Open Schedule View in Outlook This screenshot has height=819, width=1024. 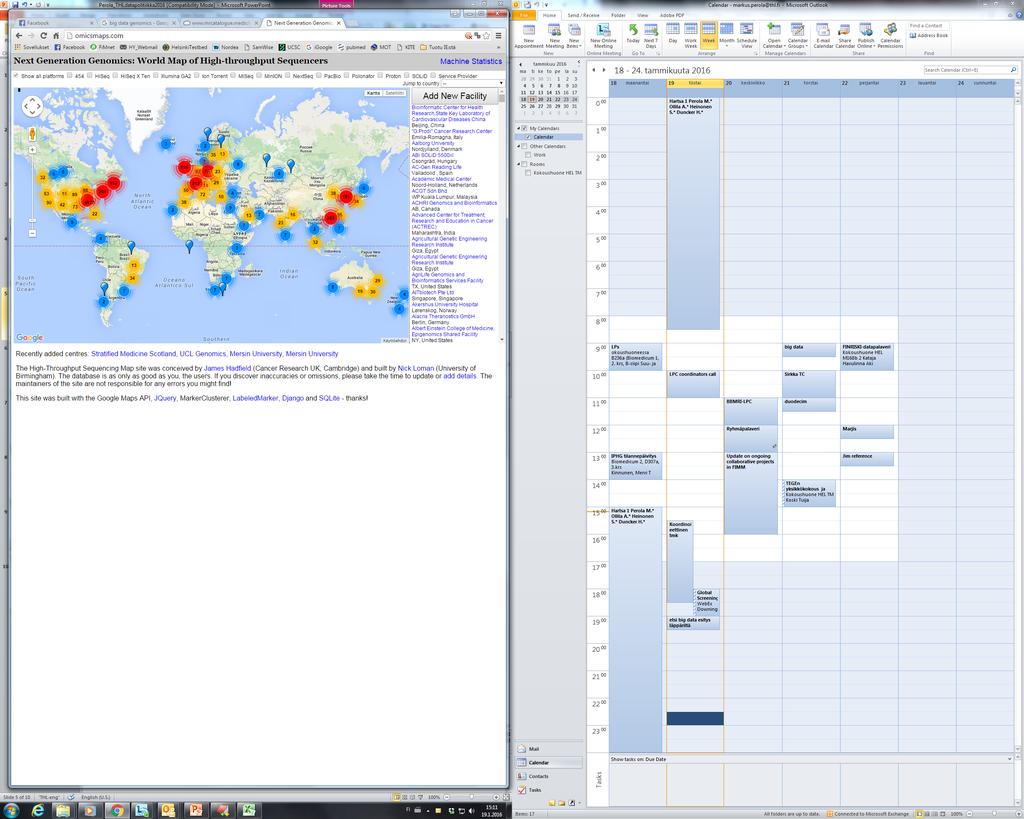(746, 36)
